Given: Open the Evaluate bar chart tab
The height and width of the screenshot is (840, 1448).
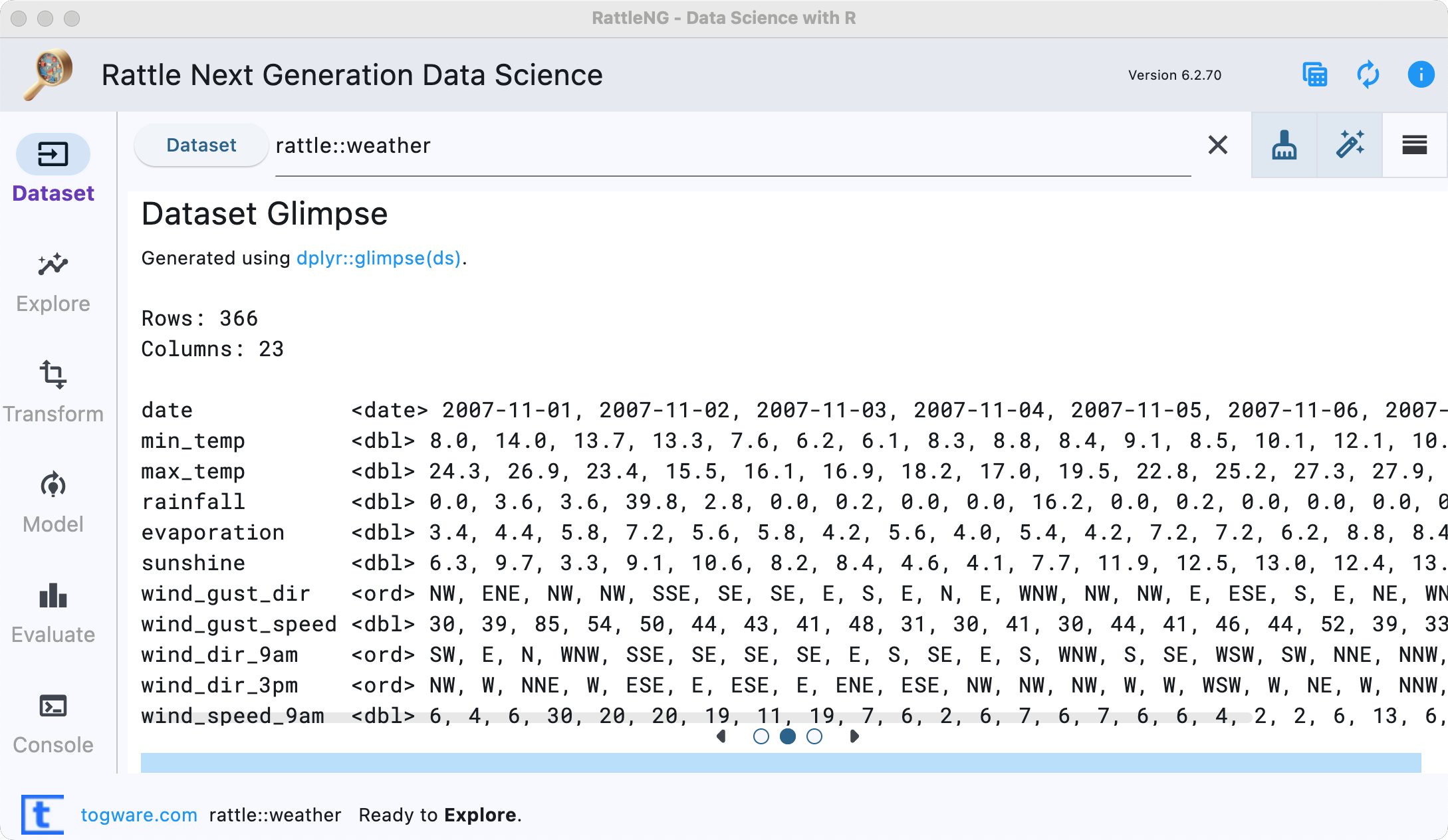Looking at the screenshot, I should click(x=53, y=613).
